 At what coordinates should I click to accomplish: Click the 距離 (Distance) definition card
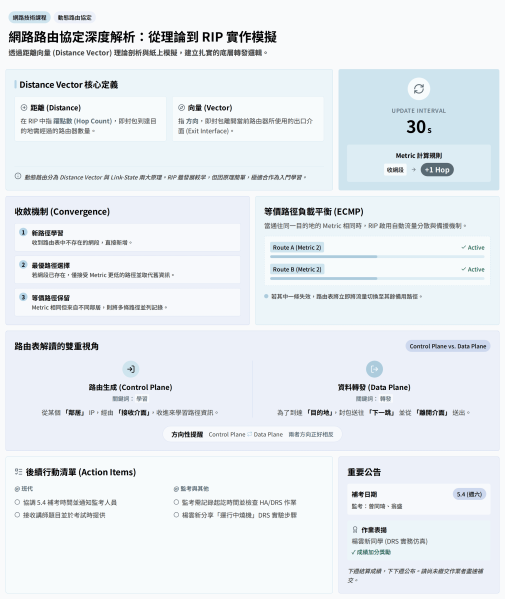(x=91, y=119)
